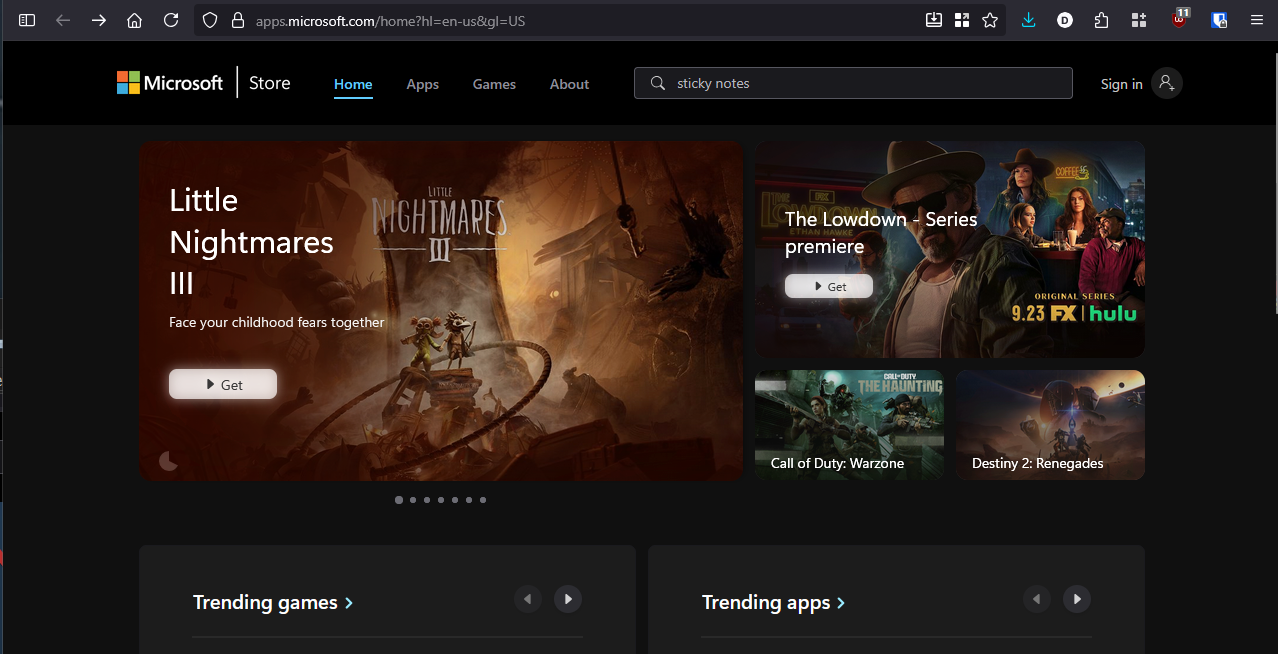Select the last carousel pagination dot
The image size is (1278, 654).
coord(483,500)
